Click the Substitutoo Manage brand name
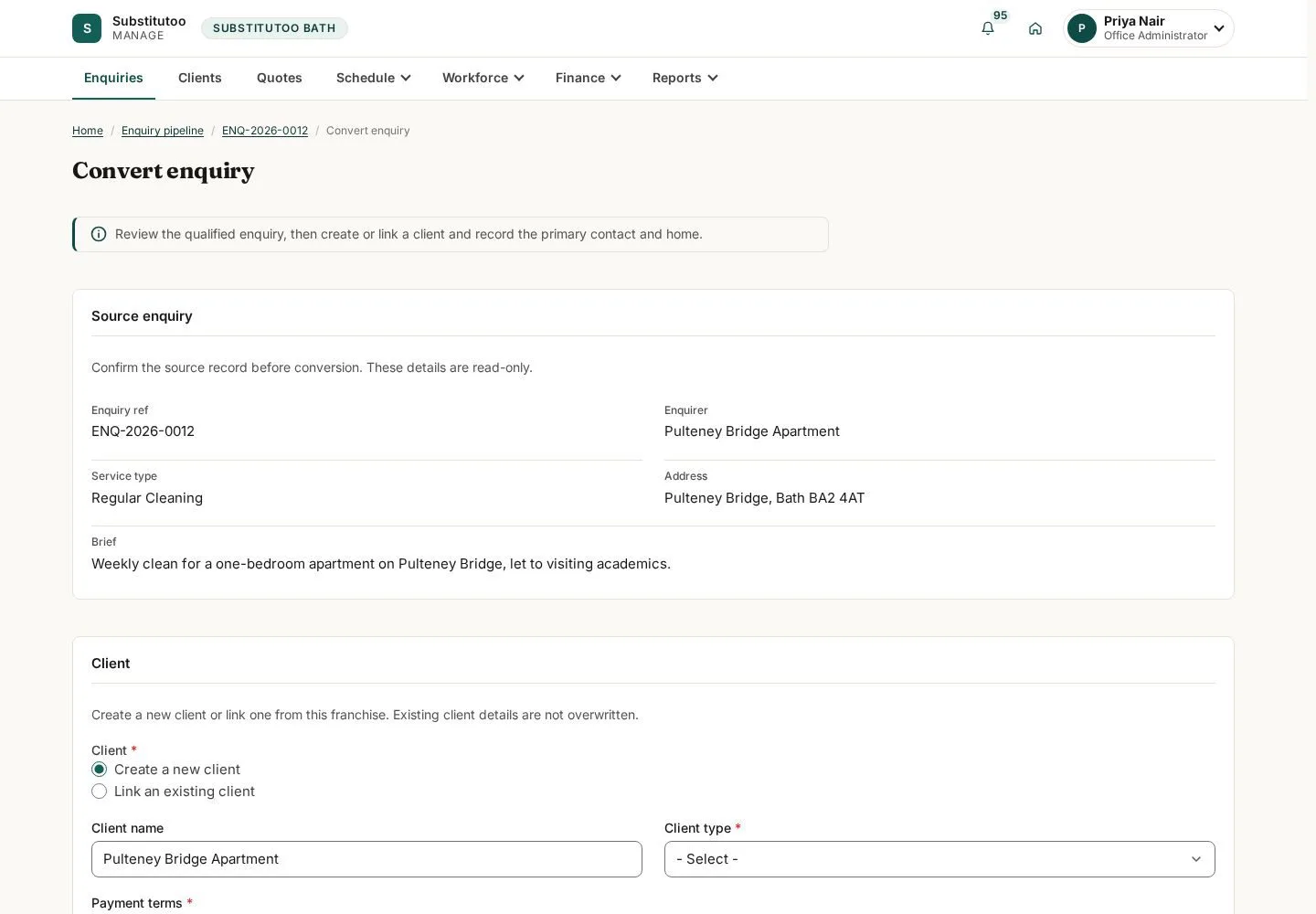Image resolution: width=1316 pixels, height=914 pixels. pos(149,27)
